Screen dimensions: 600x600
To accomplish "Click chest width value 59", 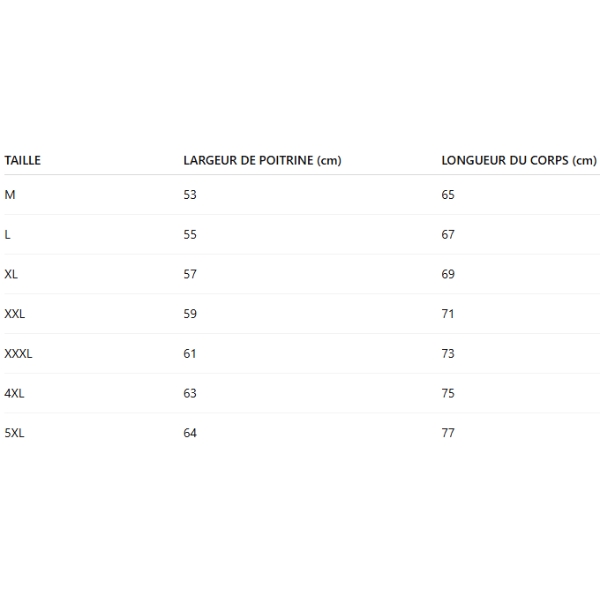I will point(190,314).
